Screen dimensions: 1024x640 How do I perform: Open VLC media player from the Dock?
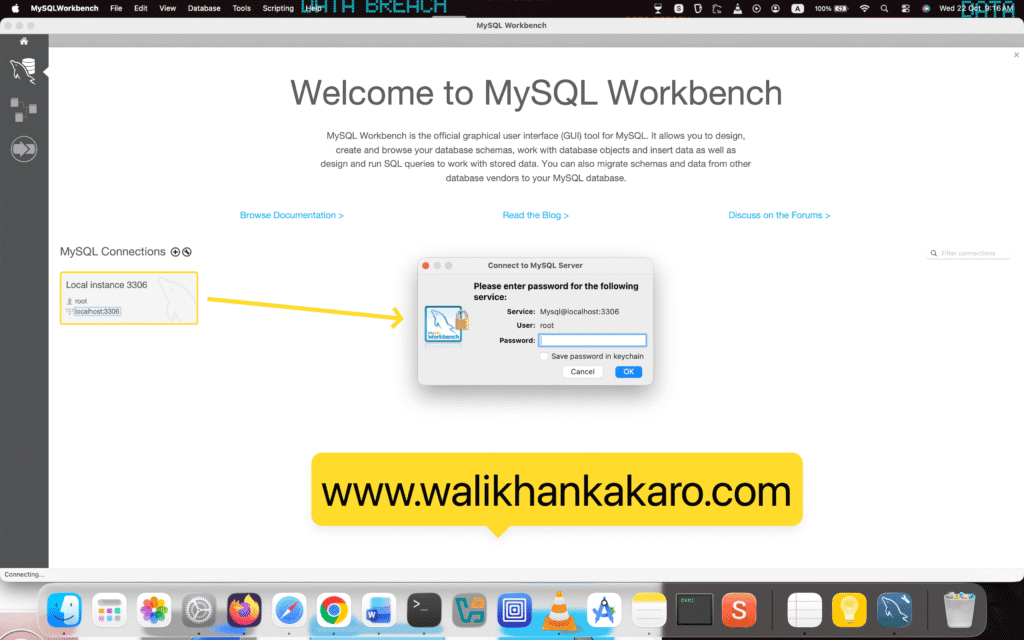pos(558,610)
